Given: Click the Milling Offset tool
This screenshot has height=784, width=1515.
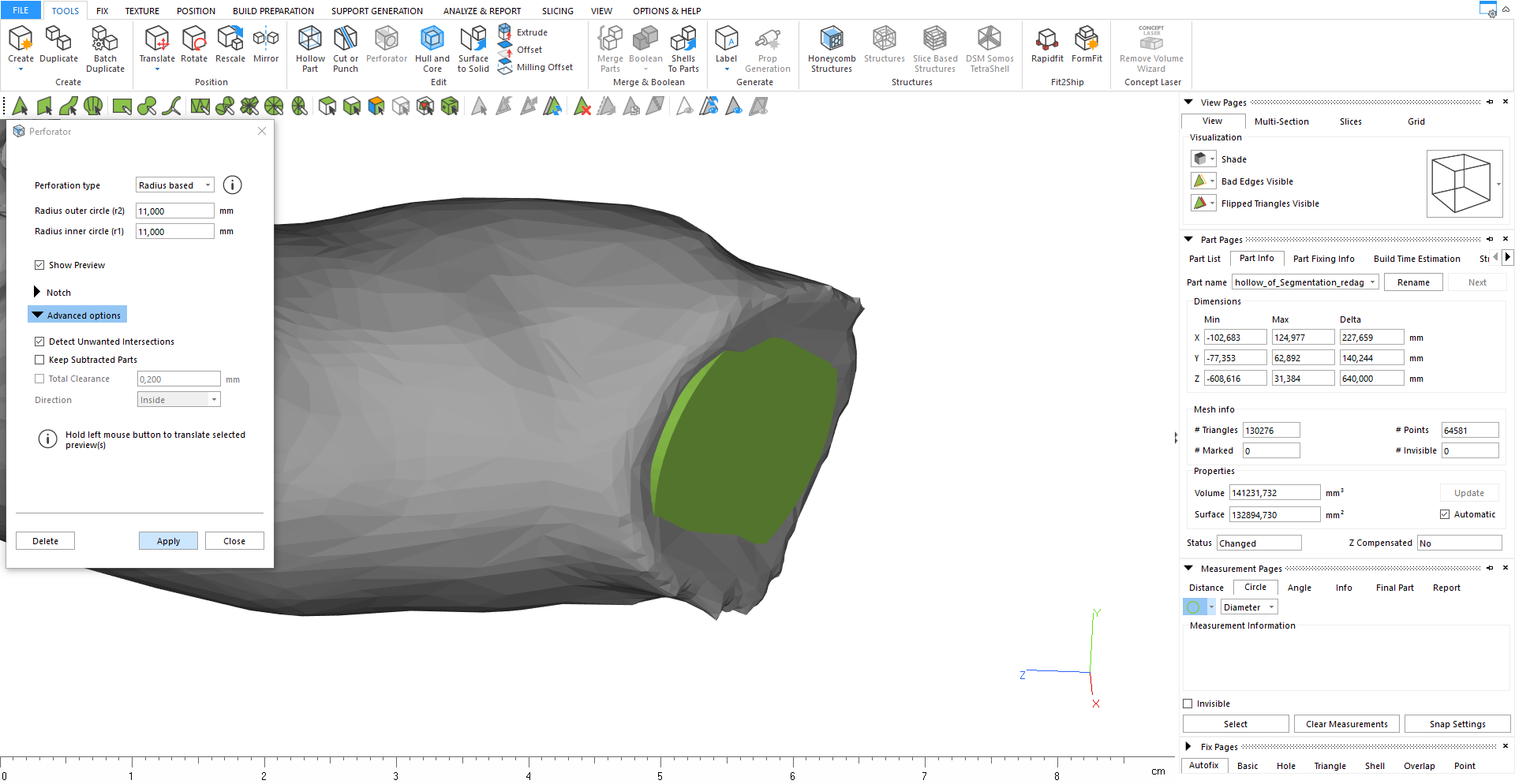Looking at the screenshot, I should pyautogui.click(x=536, y=67).
